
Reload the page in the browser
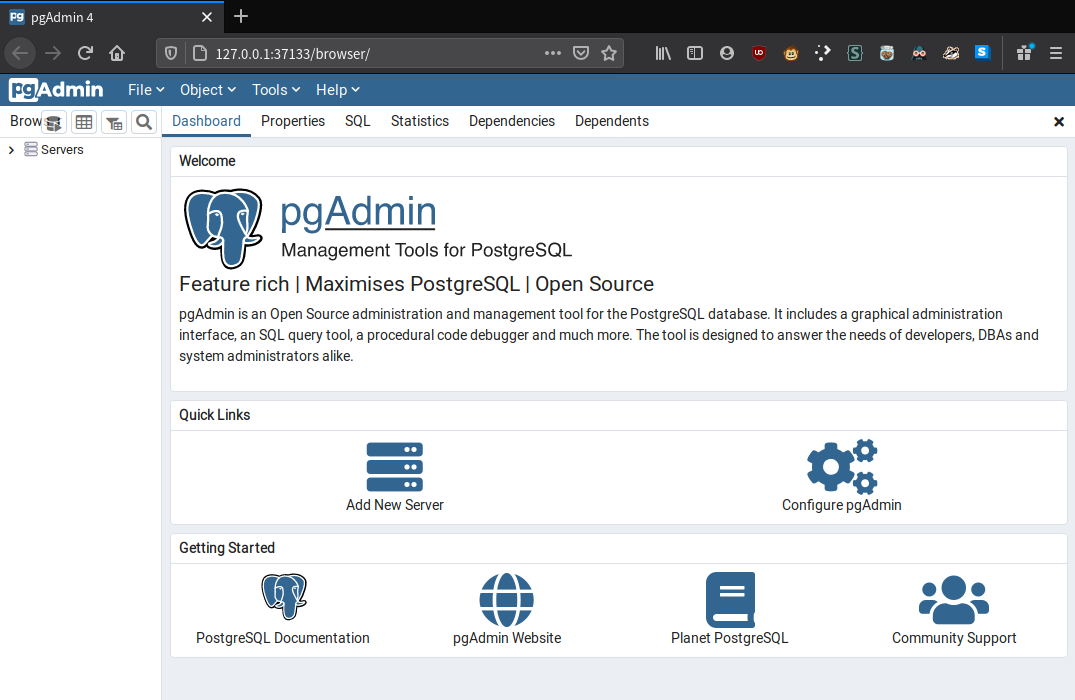pyautogui.click(x=85, y=53)
